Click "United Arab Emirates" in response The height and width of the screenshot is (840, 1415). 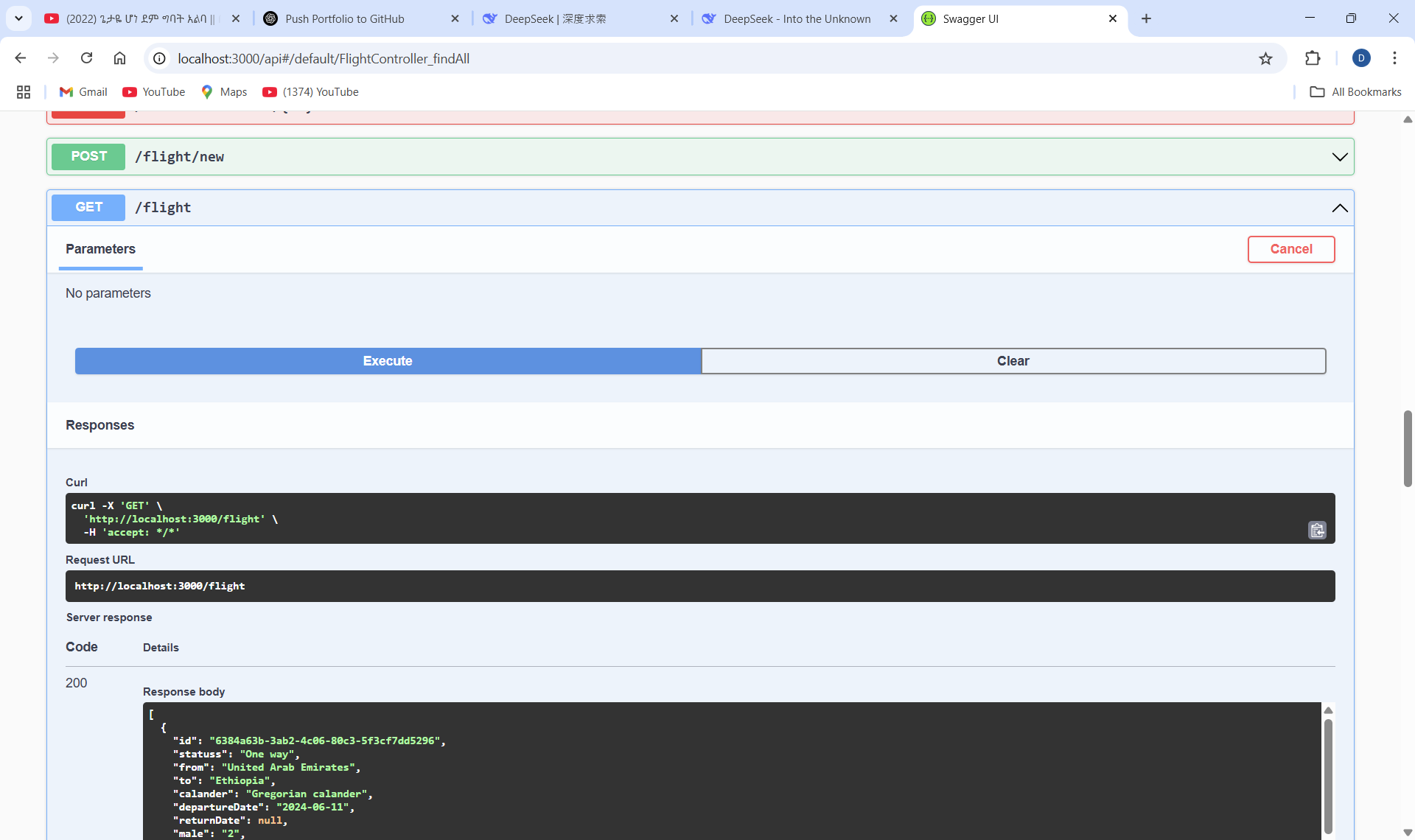[288, 767]
